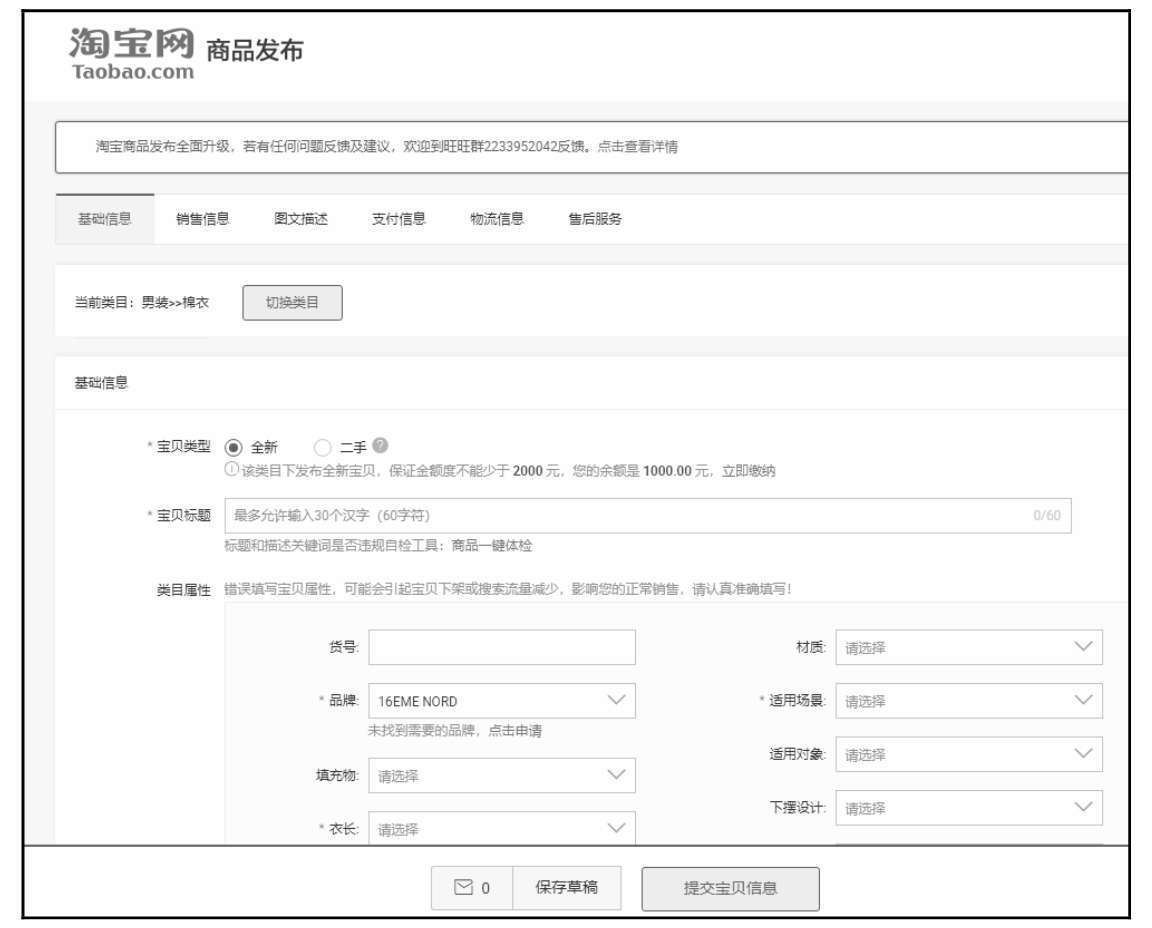Viewport: 1152px width, 928px height.
Task: Open the 填充物 dropdown
Action: [502, 776]
